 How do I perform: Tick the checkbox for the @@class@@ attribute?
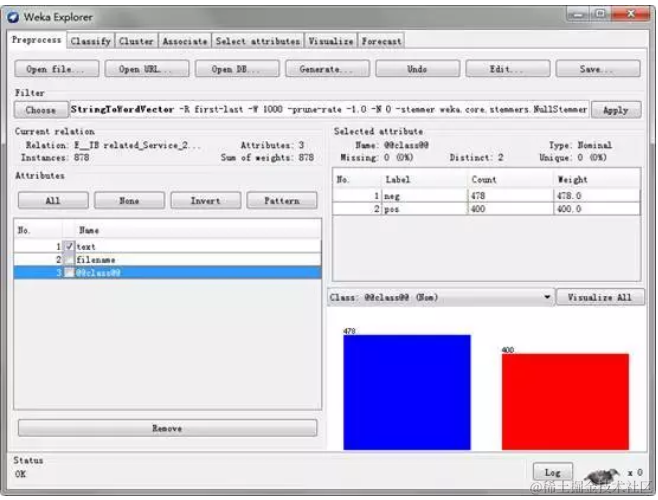(x=69, y=273)
